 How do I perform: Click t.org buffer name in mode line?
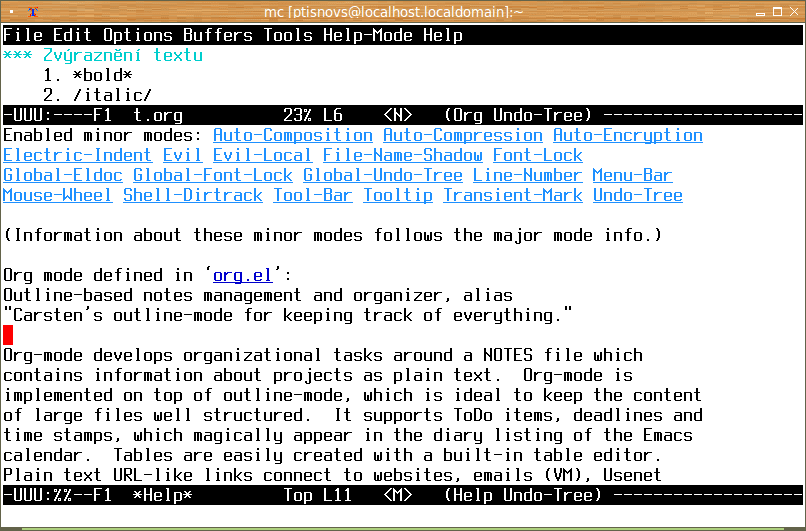(158, 115)
